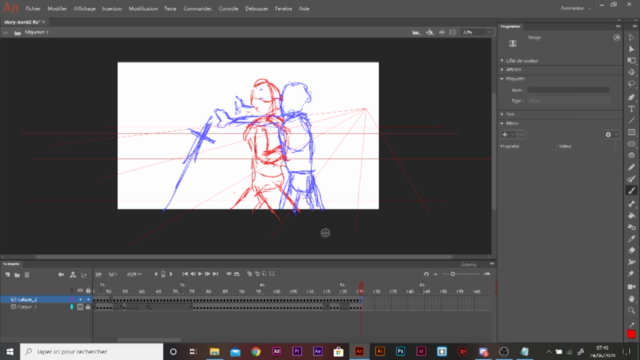Select the Text tool
The height and width of the screenshot is (360, 640).
pos(631,109)
